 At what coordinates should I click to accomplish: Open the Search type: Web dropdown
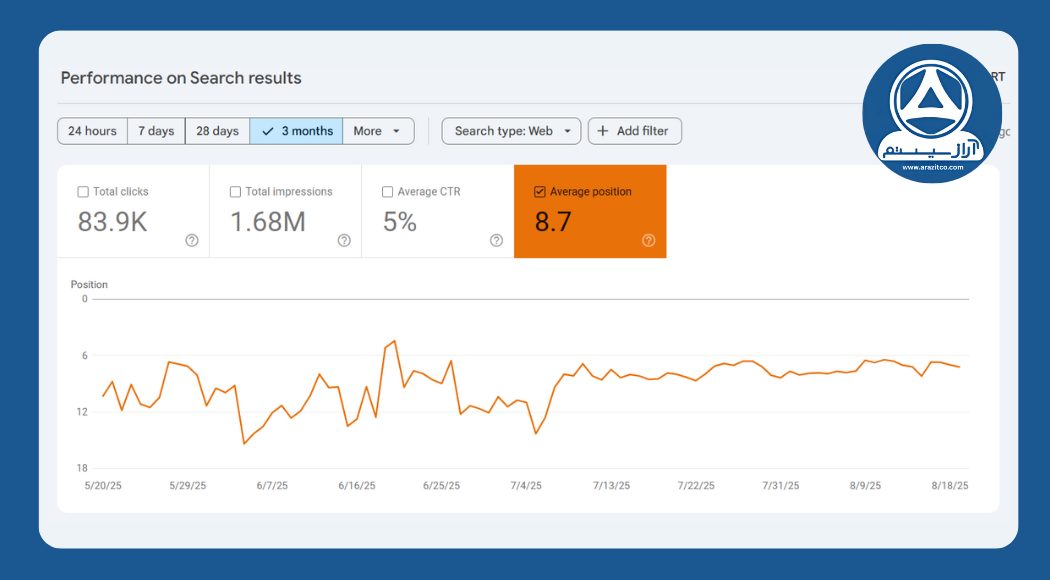click(x=511, y=131)
